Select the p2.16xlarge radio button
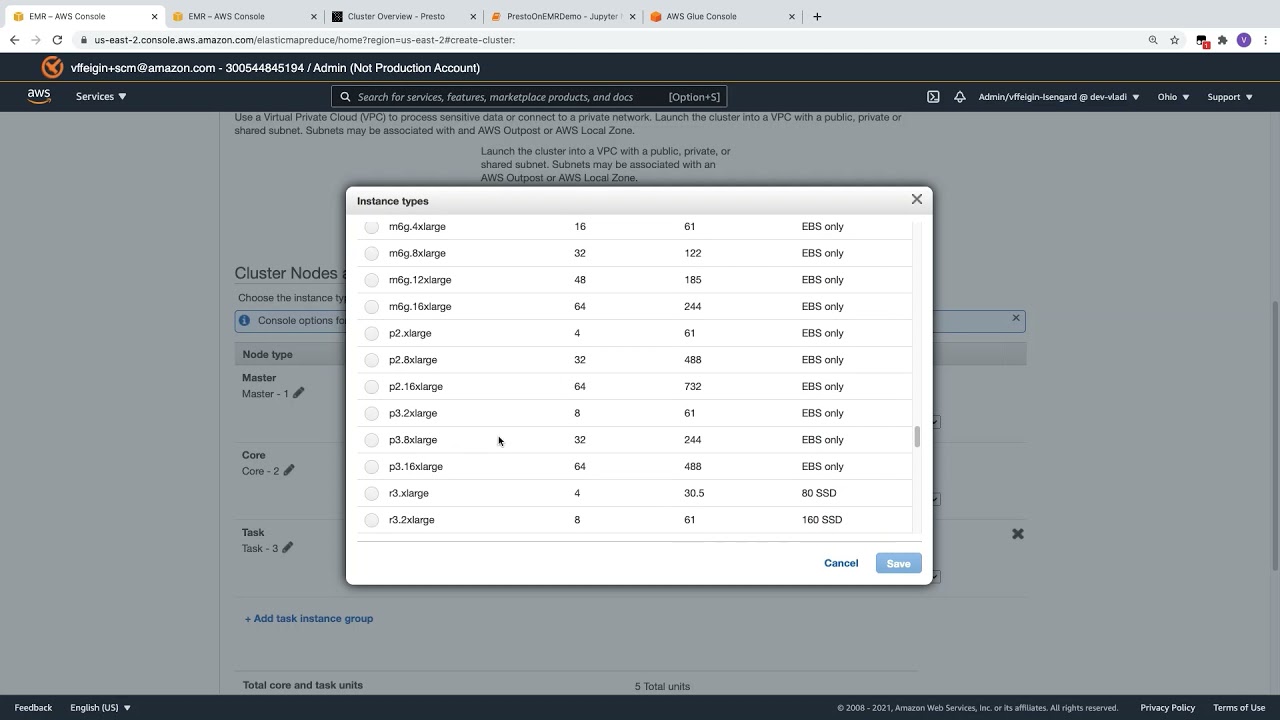The height and width of the screenshot is (720, 1280). pyautogui.click(x=372, y=387)
